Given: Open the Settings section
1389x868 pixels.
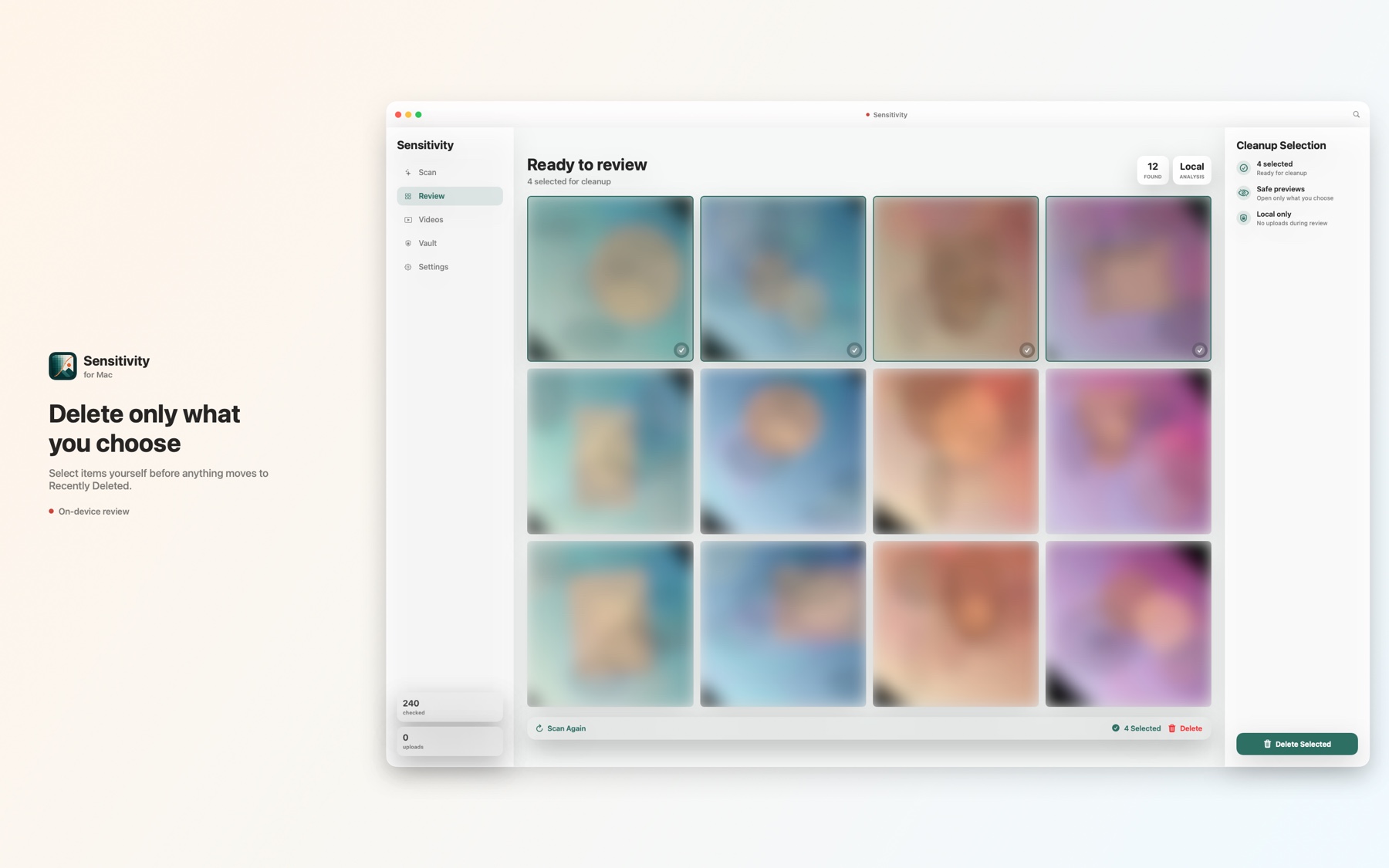Looking at the screenshot, I should pos(450,267).
